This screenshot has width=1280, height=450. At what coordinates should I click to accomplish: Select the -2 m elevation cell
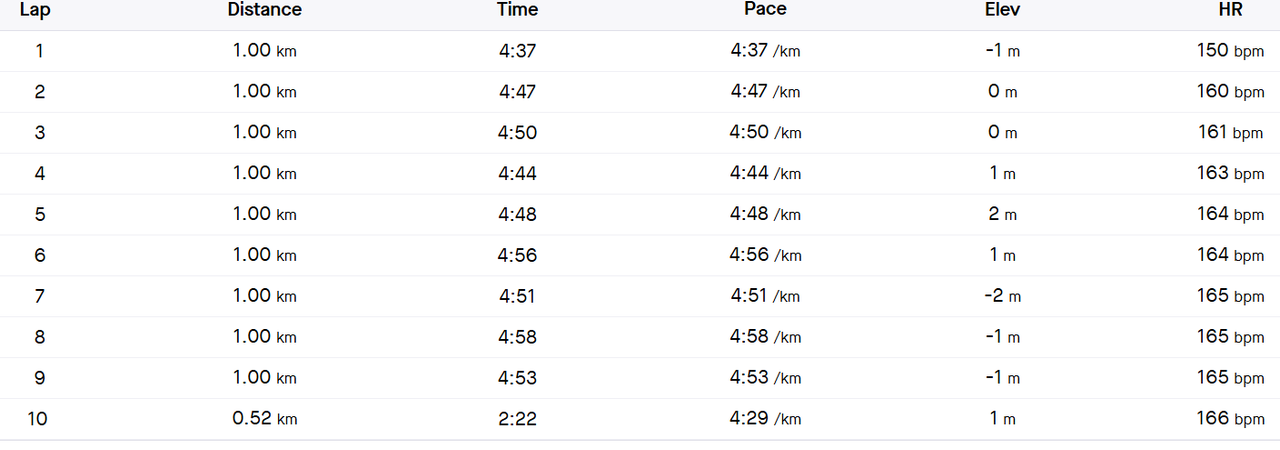[1002, 297]
